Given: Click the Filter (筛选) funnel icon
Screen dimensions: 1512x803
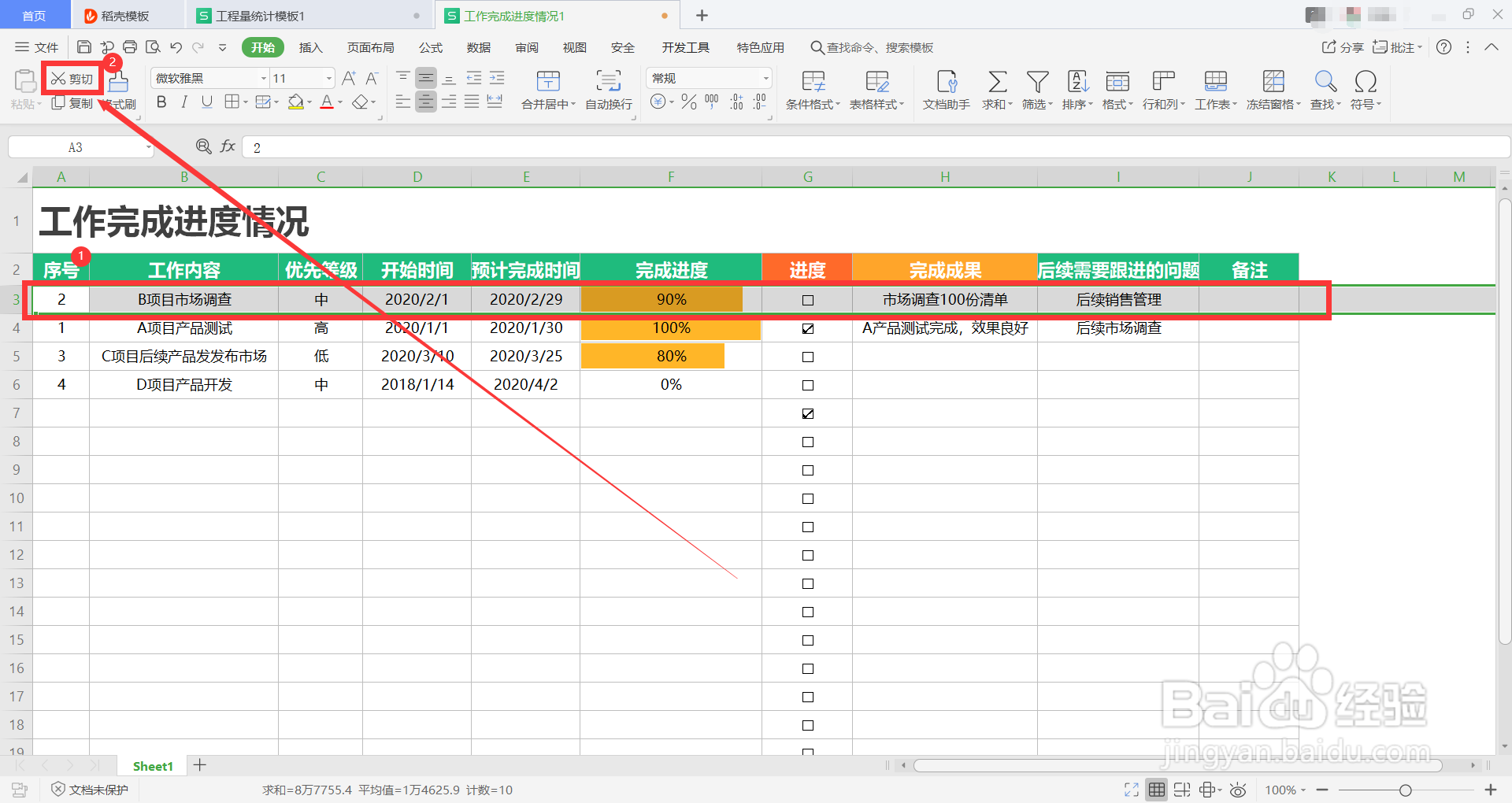Looking at the screenshot, I should [x=1037, y=81].
